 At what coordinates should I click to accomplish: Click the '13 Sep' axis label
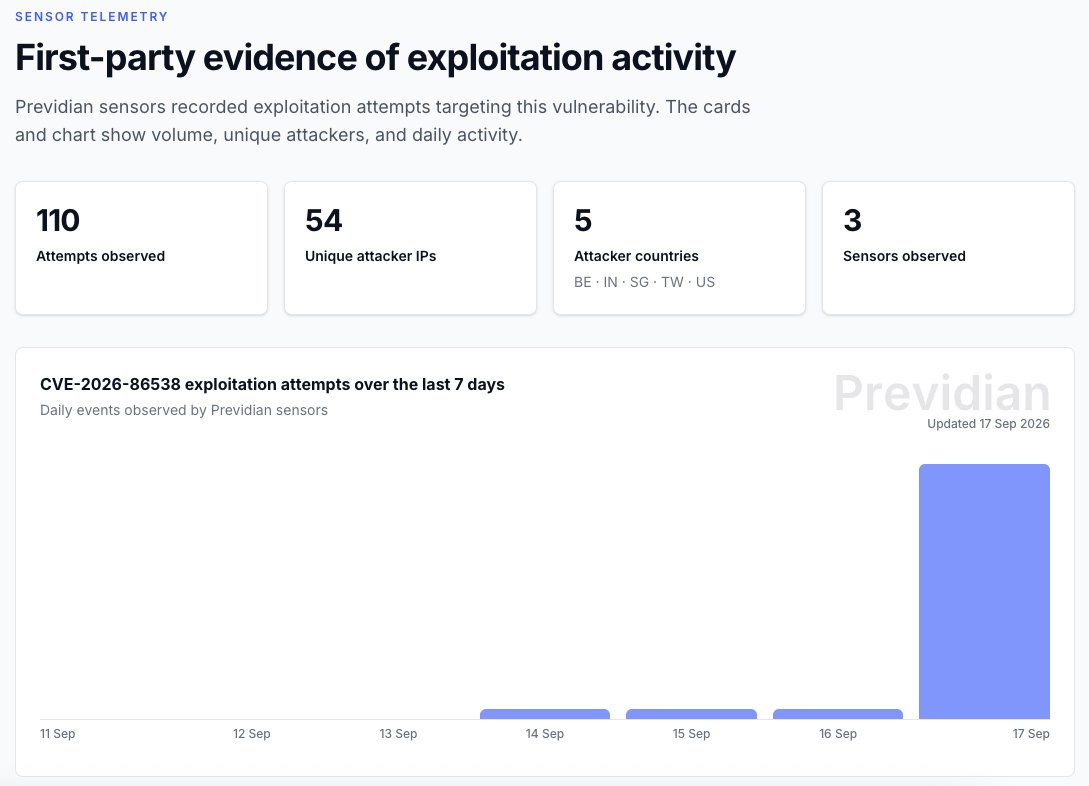[x=398, y=733]
